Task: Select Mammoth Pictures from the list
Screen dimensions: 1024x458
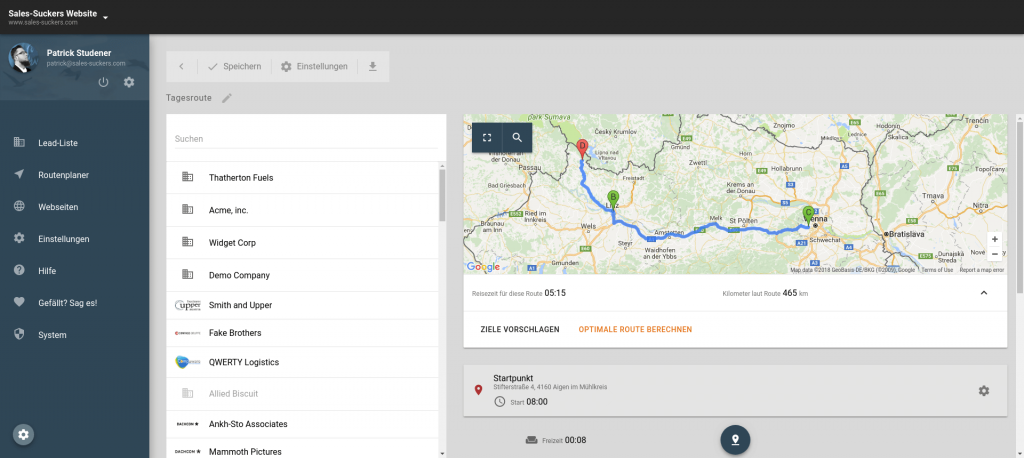Action: click(303, 449)
